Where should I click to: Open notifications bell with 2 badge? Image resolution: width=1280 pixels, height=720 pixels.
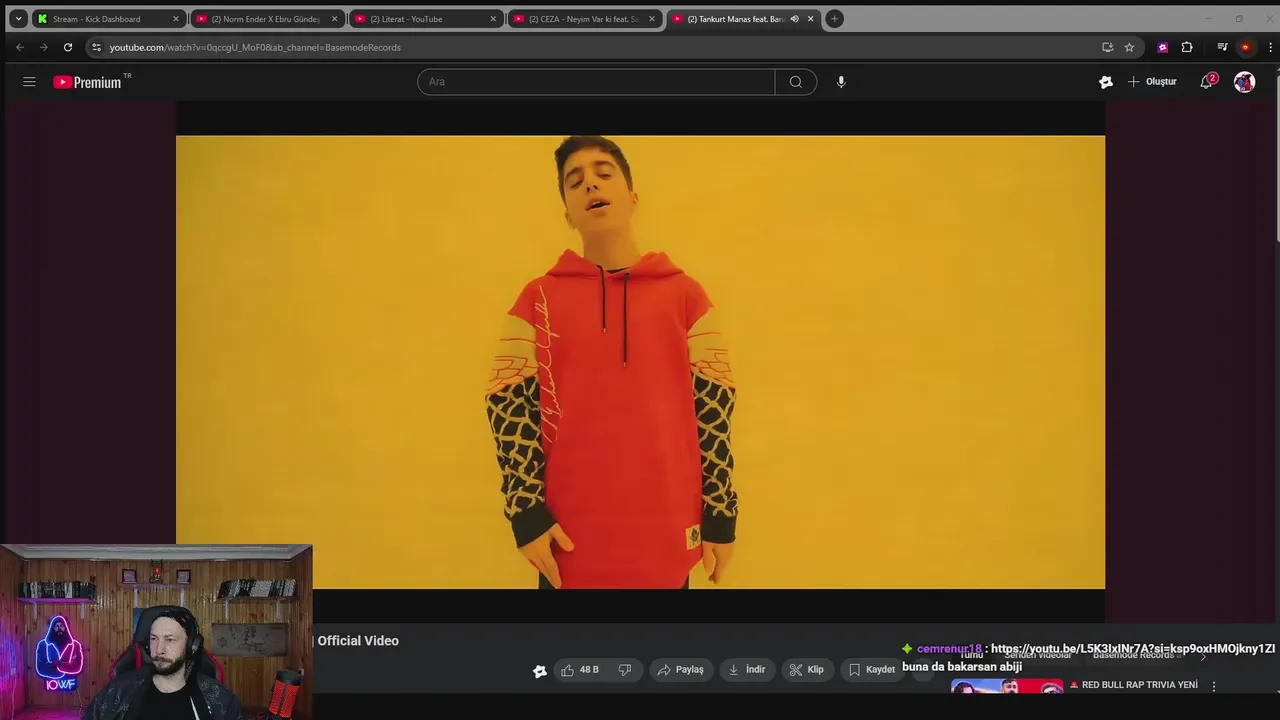coord(1207,81)
